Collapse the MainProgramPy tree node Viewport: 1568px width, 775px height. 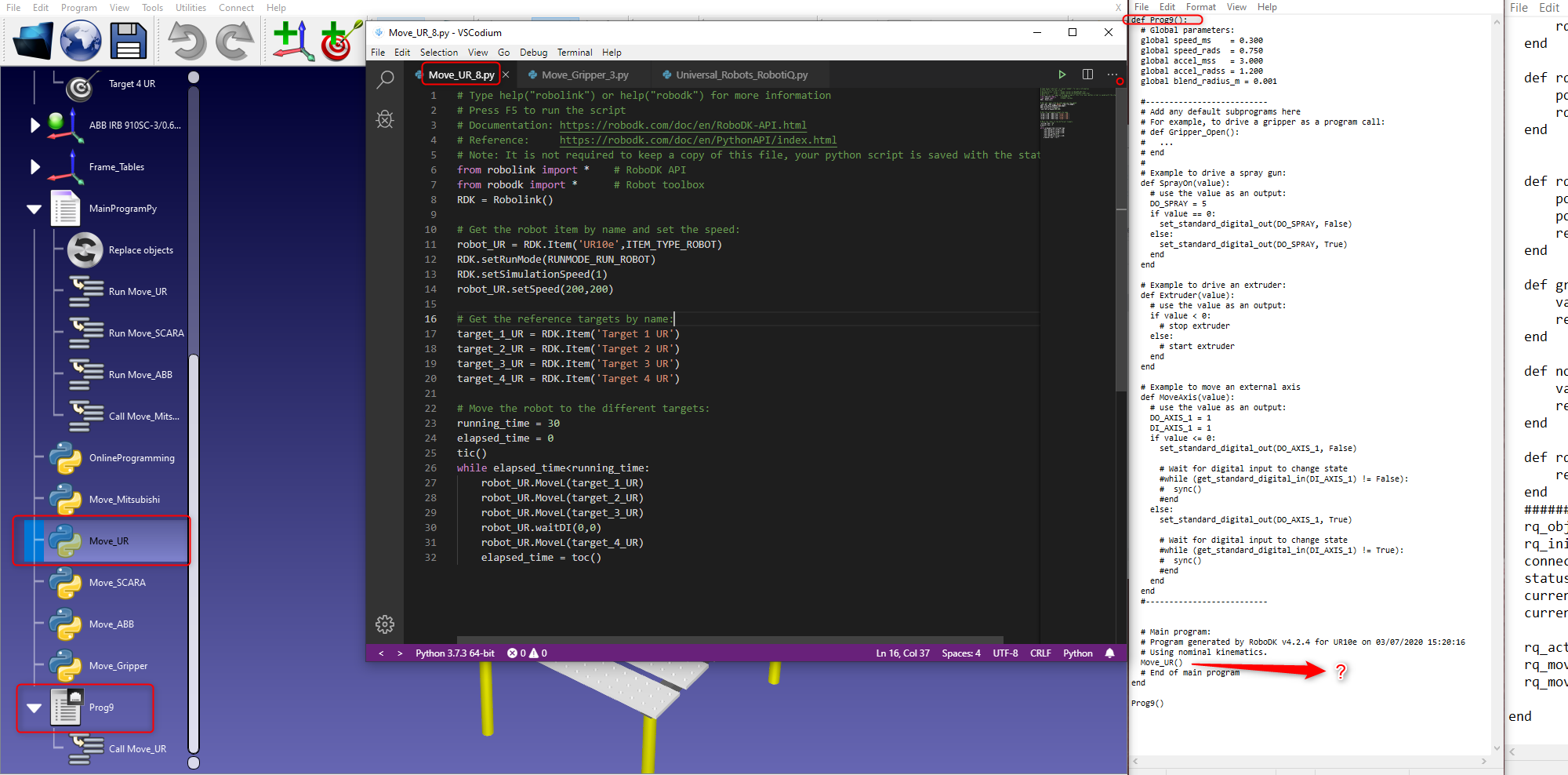(x=34, y=209)
